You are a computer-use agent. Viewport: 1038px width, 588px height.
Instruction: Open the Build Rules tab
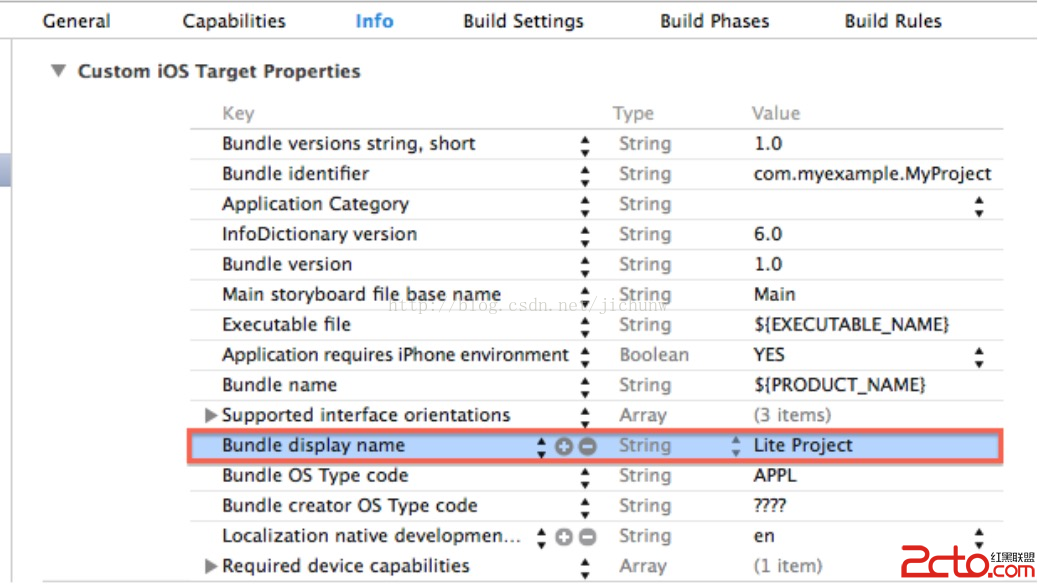click(x=893, y=21)
